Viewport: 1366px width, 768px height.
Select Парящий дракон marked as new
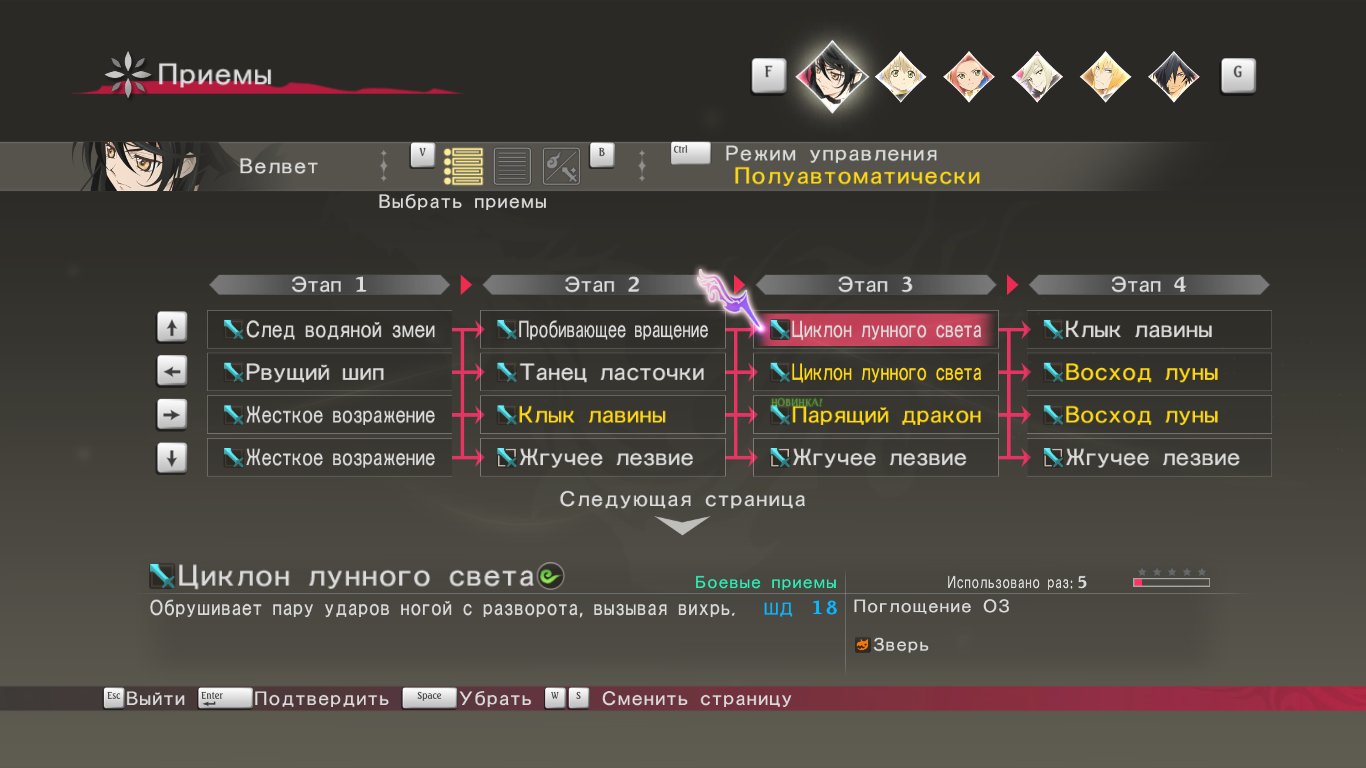876,415
